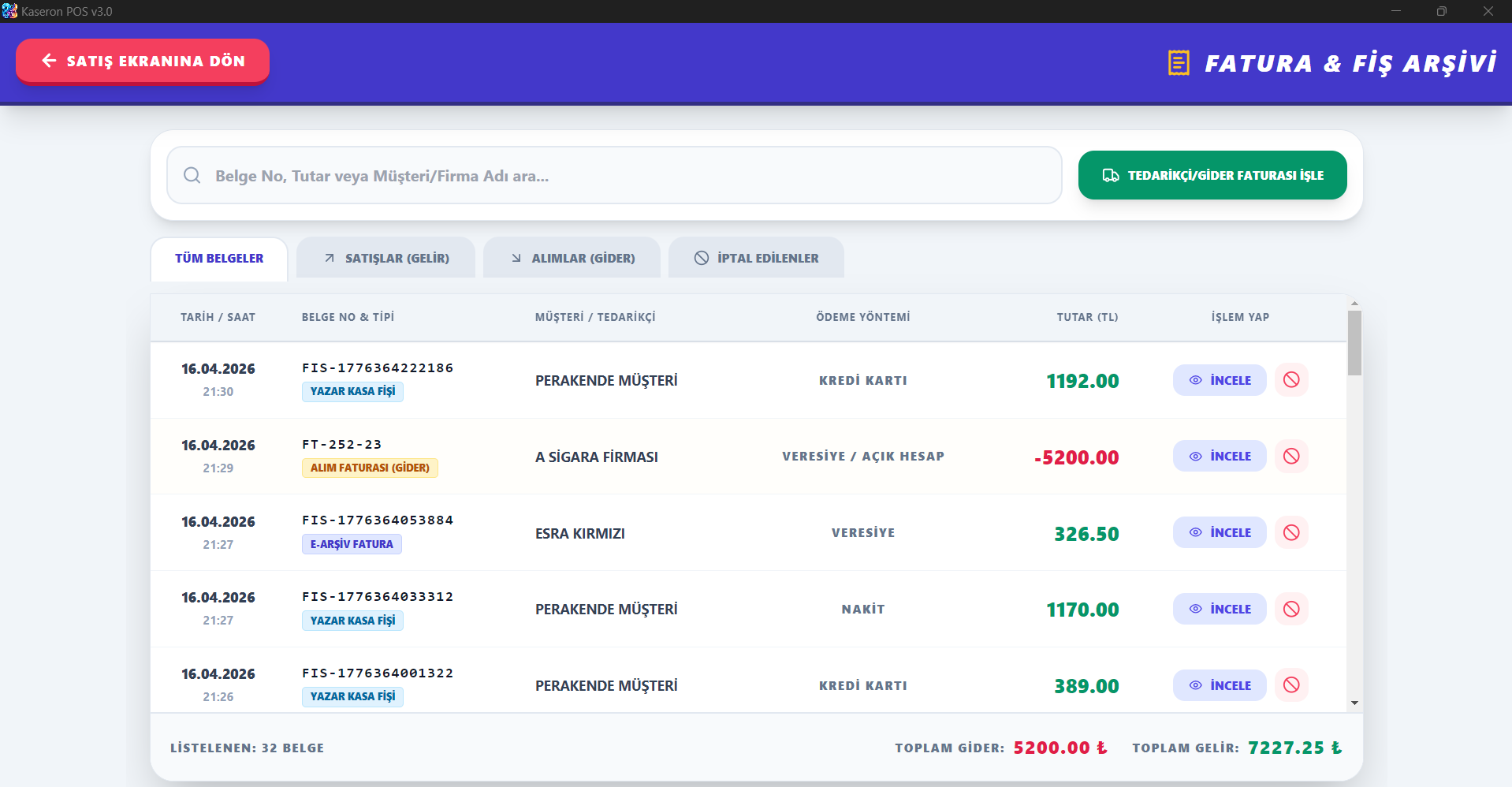
Task: Click the archive document icon in header
Action: [x=1179, y=63]
